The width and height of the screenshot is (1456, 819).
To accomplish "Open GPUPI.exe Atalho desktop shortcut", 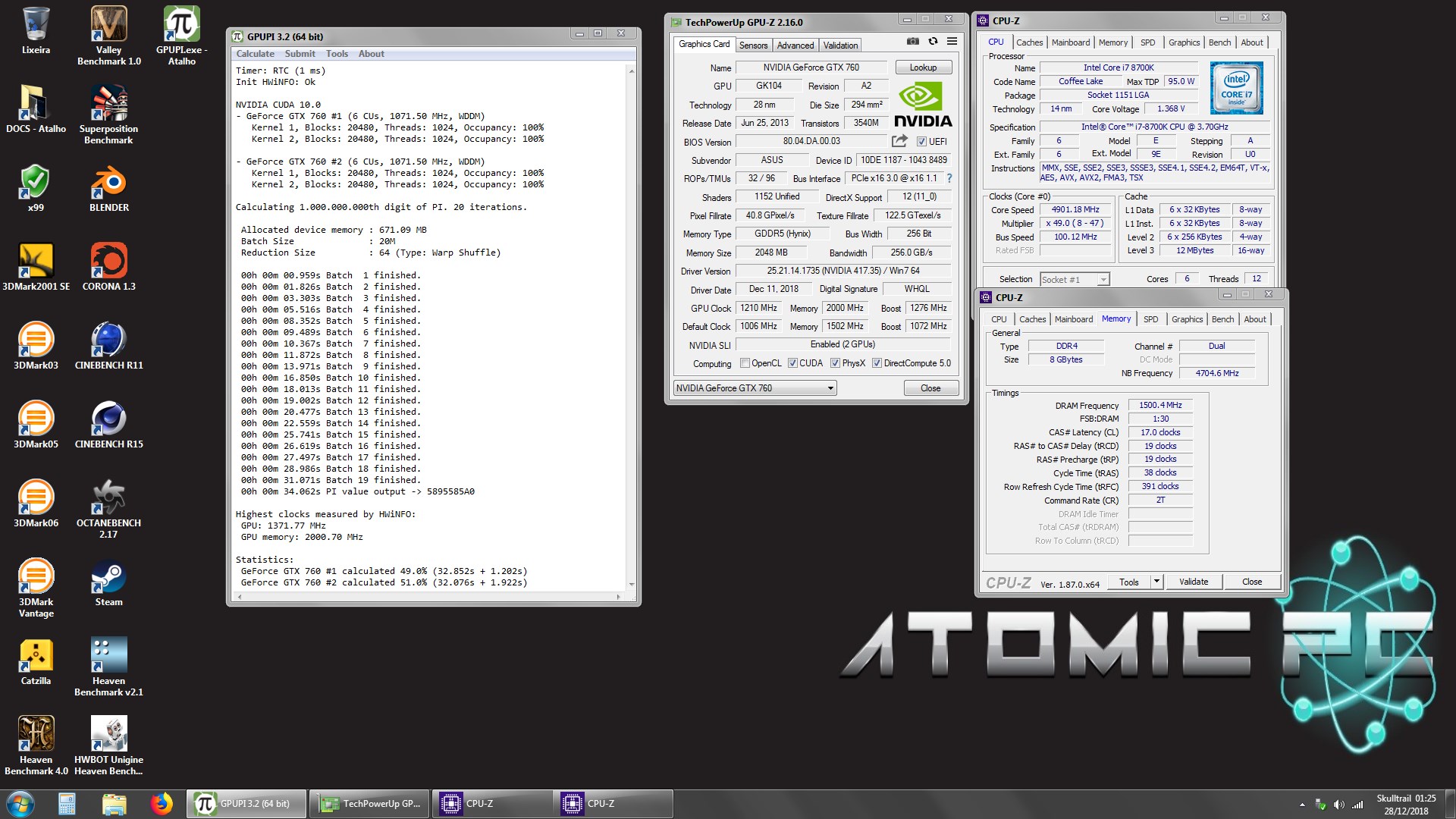I will point(182,35).
